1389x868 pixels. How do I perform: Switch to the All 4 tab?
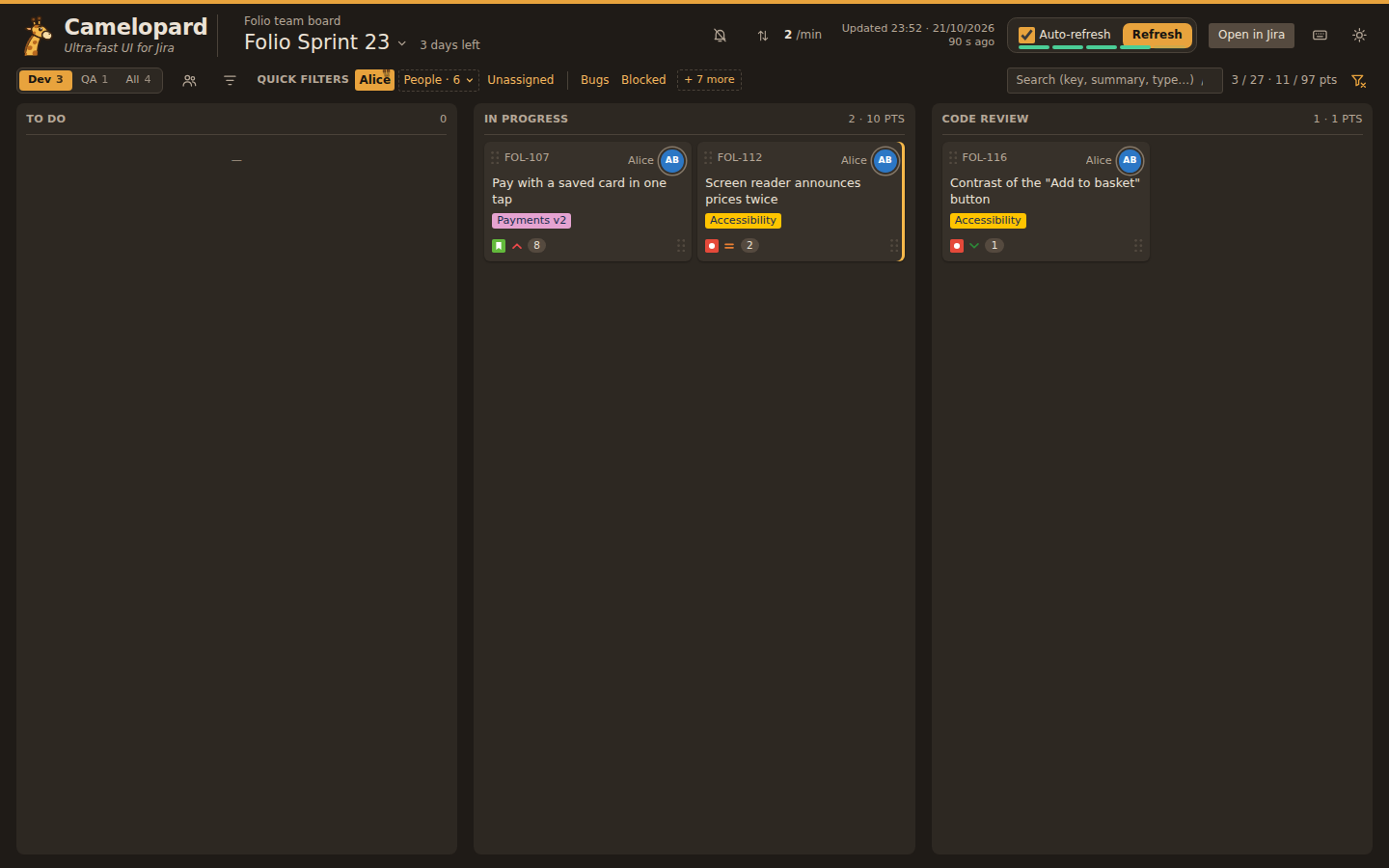pyautogui.click(x=138, y=80)
